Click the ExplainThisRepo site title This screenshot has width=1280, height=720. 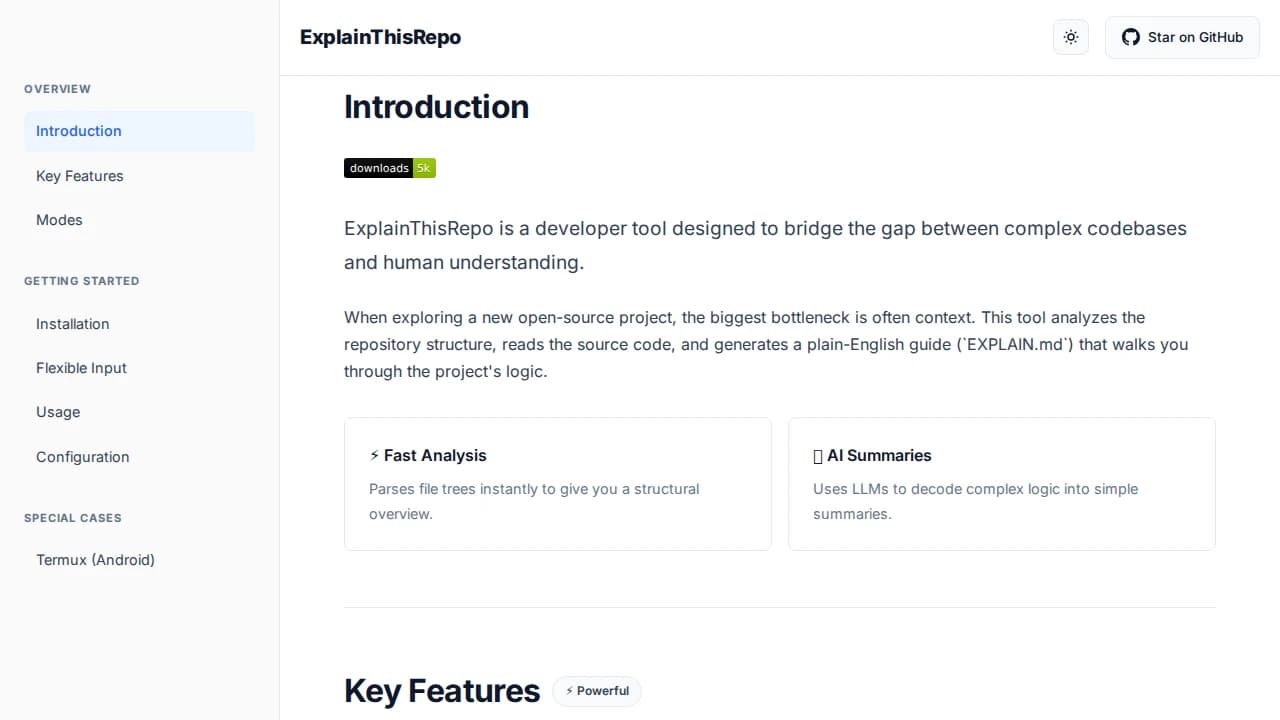(x=380, y=37)
